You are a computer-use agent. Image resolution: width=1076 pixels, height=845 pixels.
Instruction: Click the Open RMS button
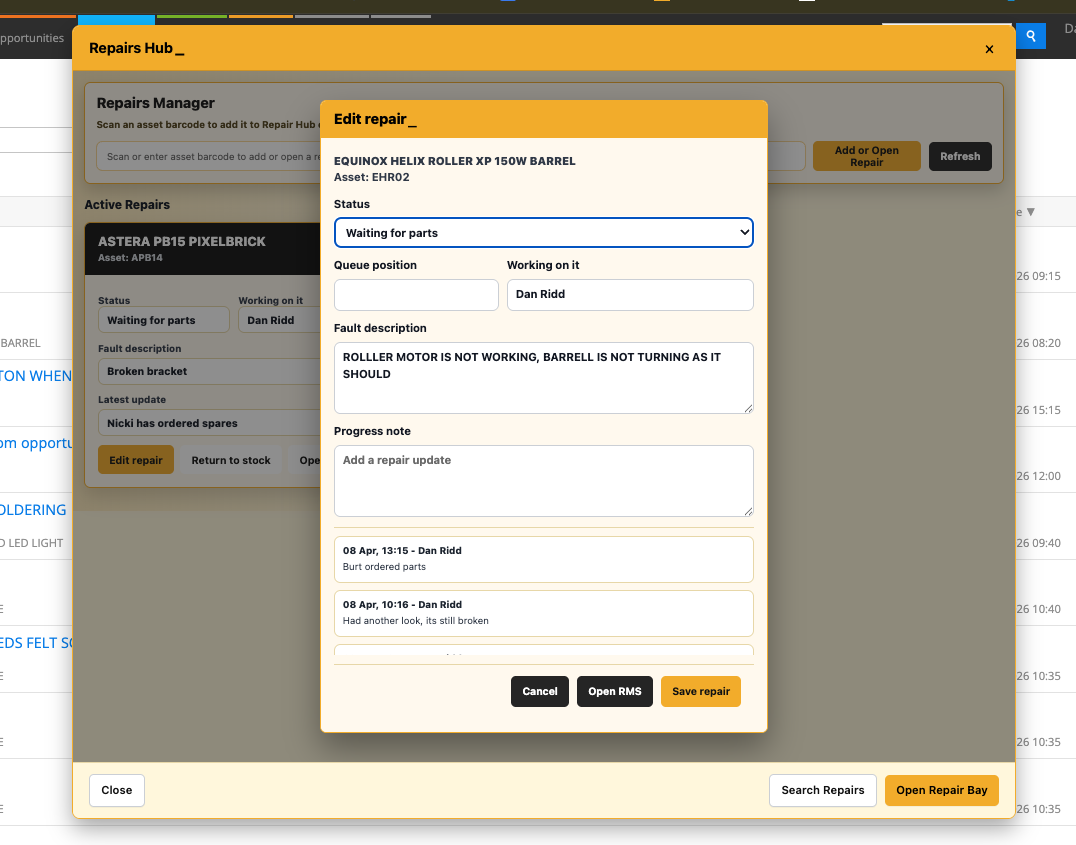click(614, 691)
